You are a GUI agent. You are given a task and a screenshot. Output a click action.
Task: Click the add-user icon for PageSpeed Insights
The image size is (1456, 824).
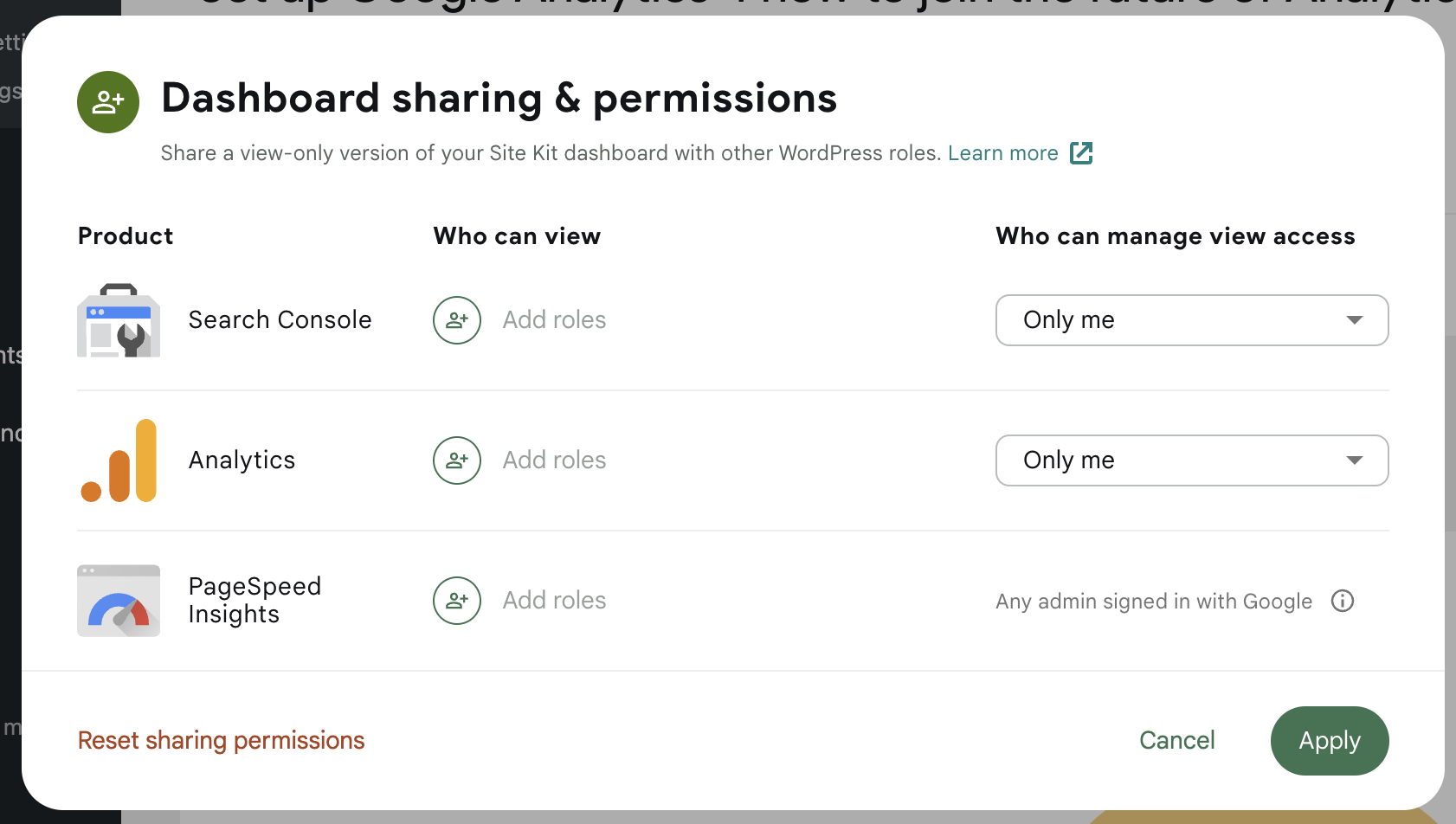[x=457, y=601]
